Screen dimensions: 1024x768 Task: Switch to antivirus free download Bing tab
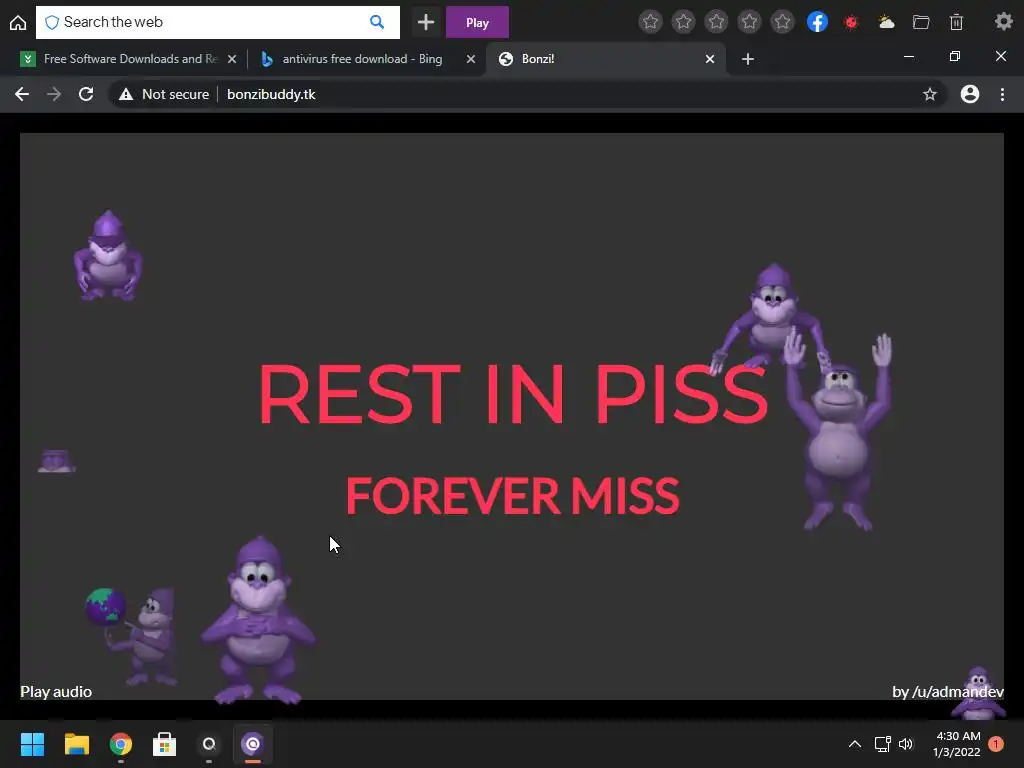pyautogui.click(x=362, y=59)
